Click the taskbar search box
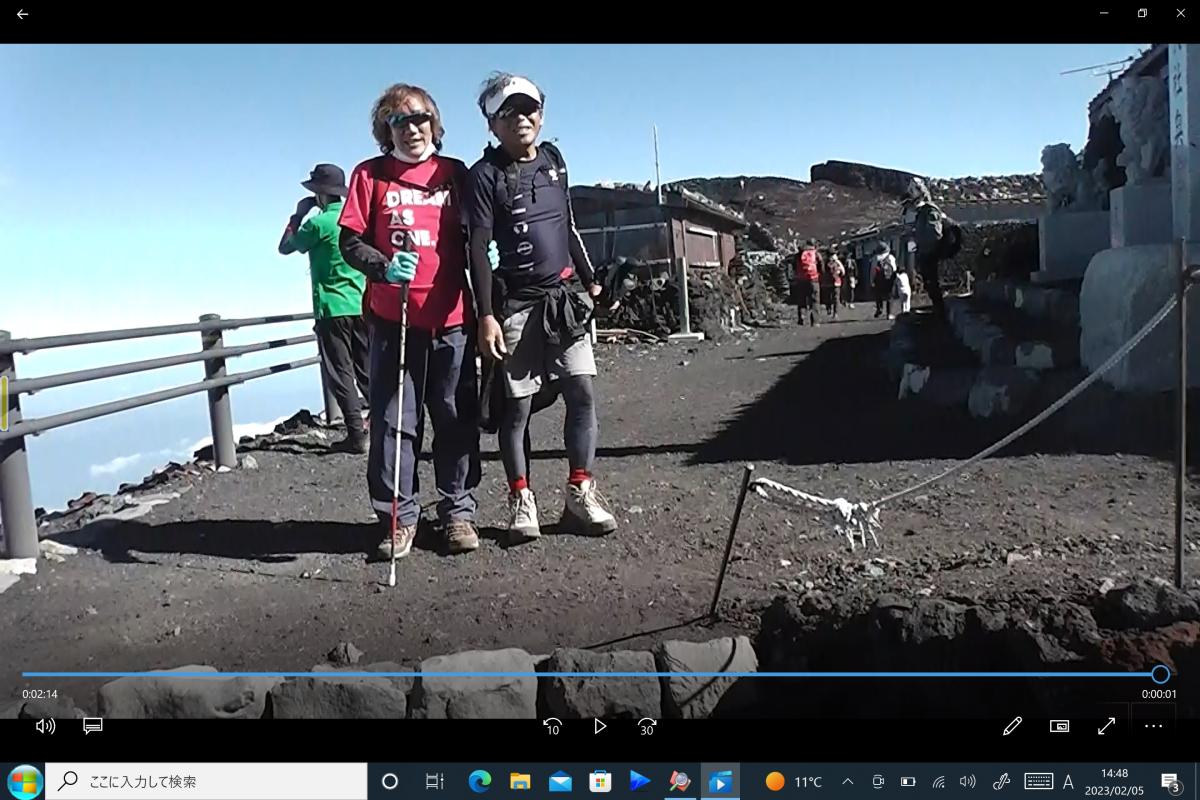This screenshot has height=800, width=1200. pos(206,781)
